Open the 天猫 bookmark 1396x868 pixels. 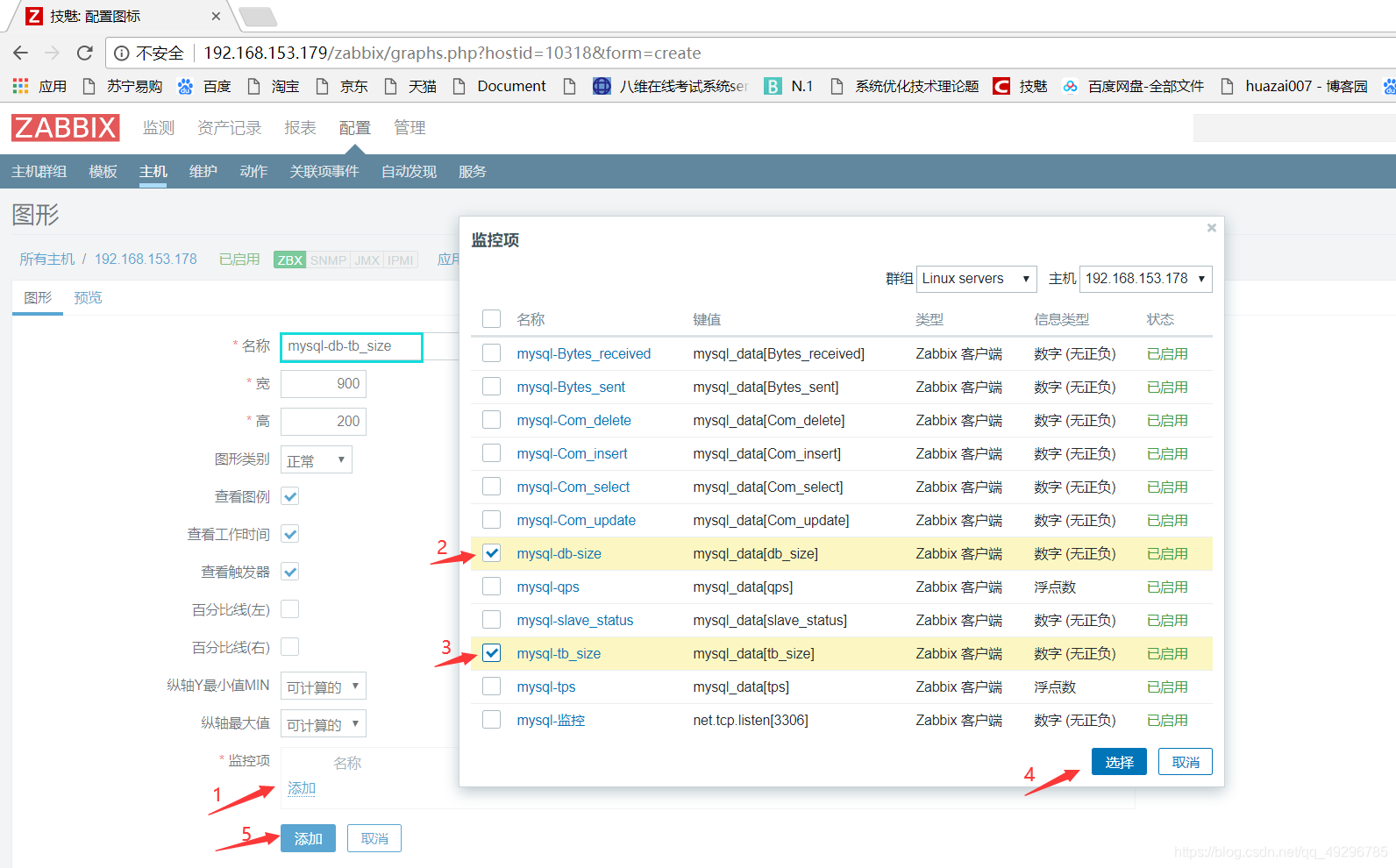point(410,86)
